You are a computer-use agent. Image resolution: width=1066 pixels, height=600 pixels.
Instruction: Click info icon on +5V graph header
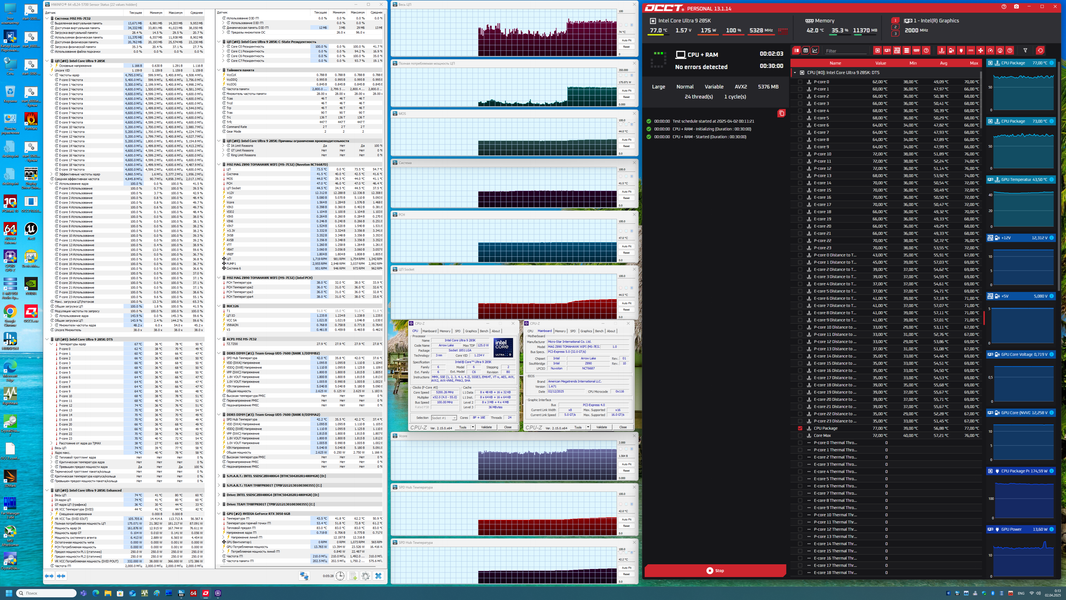pyautogui.click(x=1052, y=296)
